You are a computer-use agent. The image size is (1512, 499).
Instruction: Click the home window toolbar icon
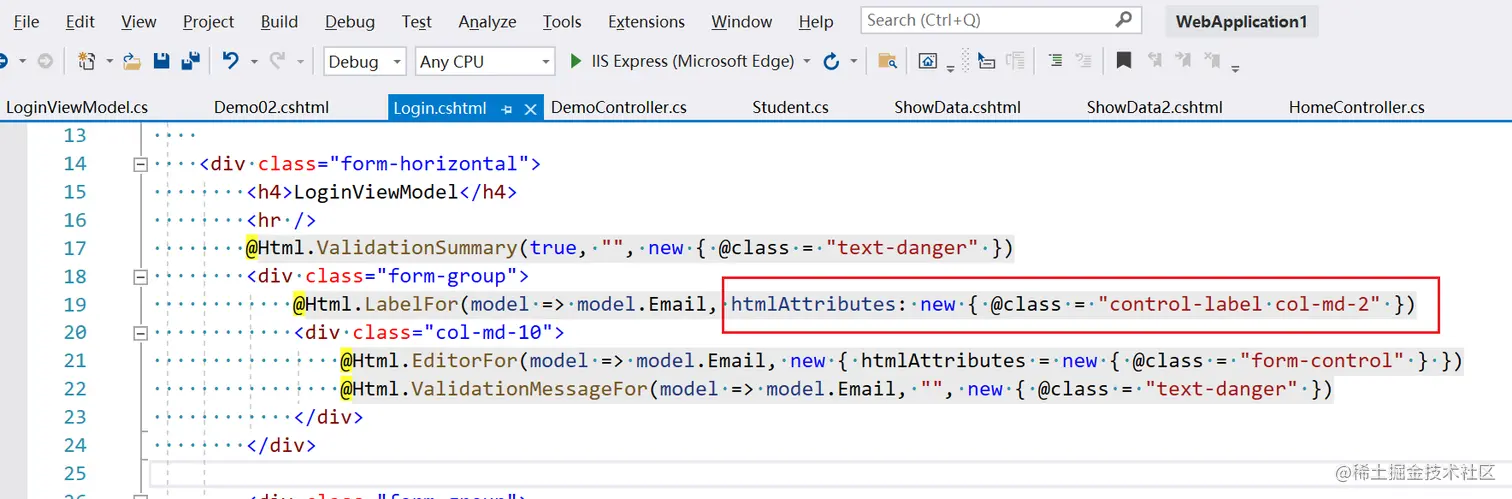[x=928, y=61]
